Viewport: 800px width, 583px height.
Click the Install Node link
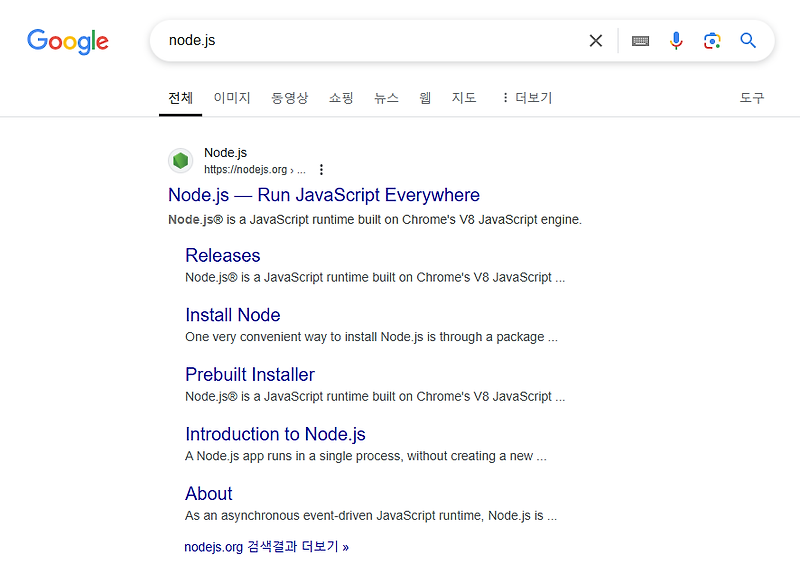(232, 315)
